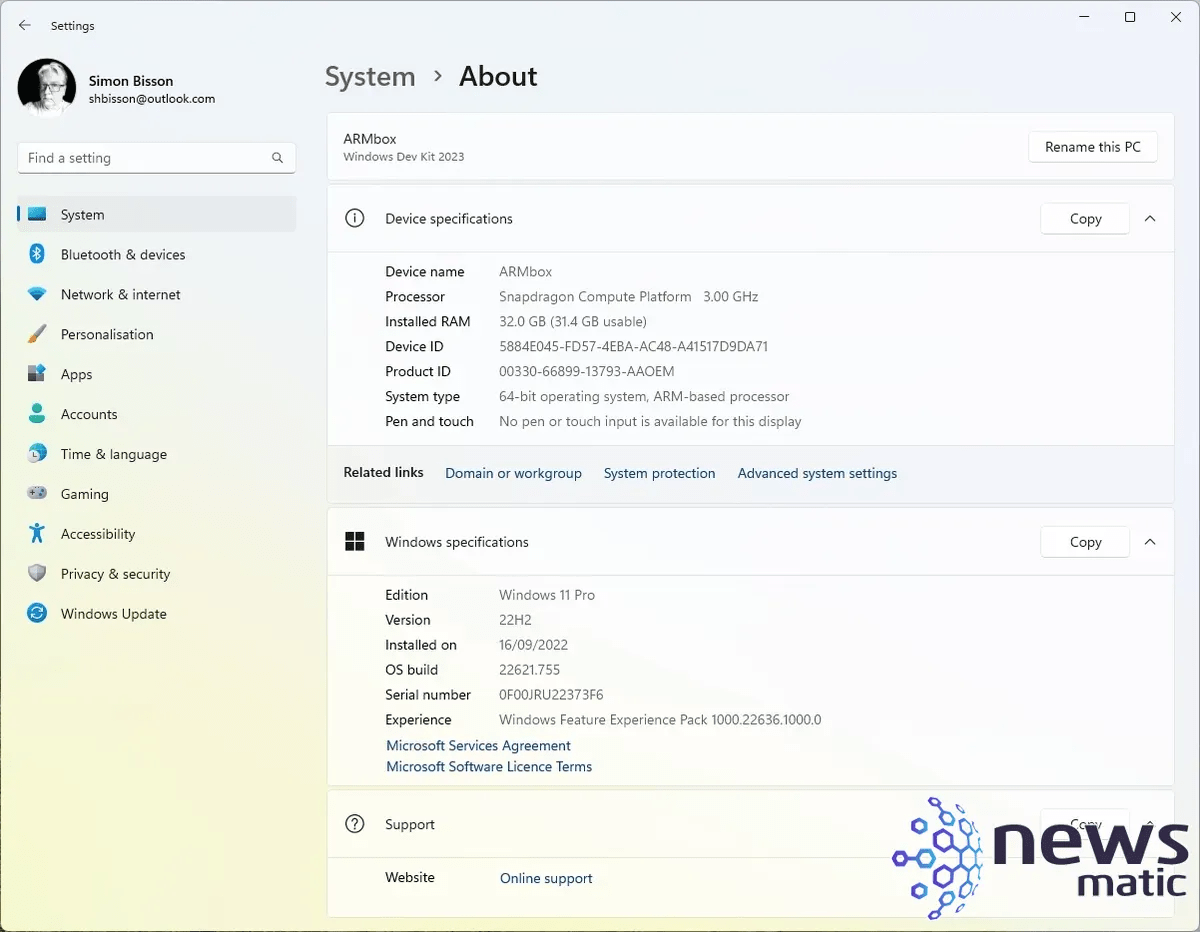Click the Gaming controller icon
Image resolution: width=1200 pixels, height=932 pixels.
37,494
